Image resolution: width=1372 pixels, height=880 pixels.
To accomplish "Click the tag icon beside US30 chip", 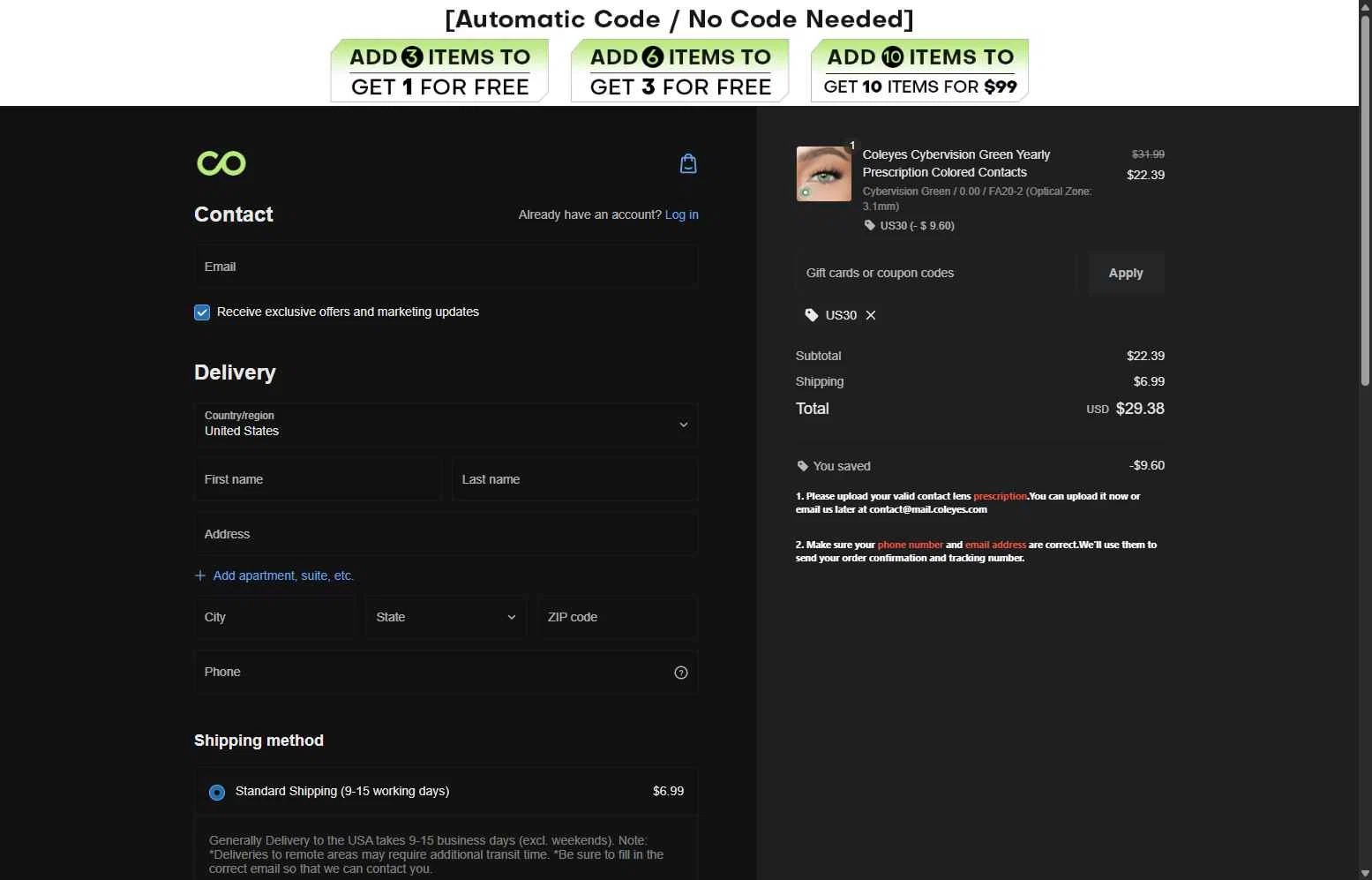I will pos(812,315).
